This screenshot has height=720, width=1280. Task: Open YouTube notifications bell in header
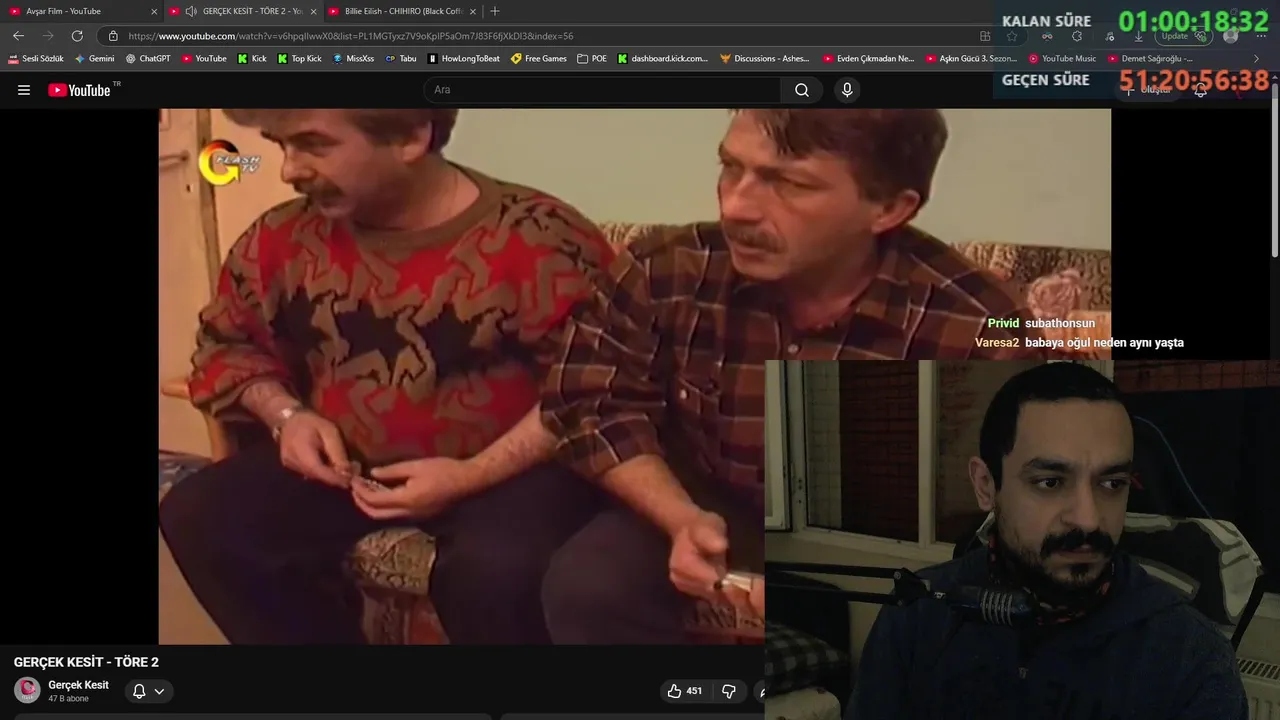point(1200,90)
